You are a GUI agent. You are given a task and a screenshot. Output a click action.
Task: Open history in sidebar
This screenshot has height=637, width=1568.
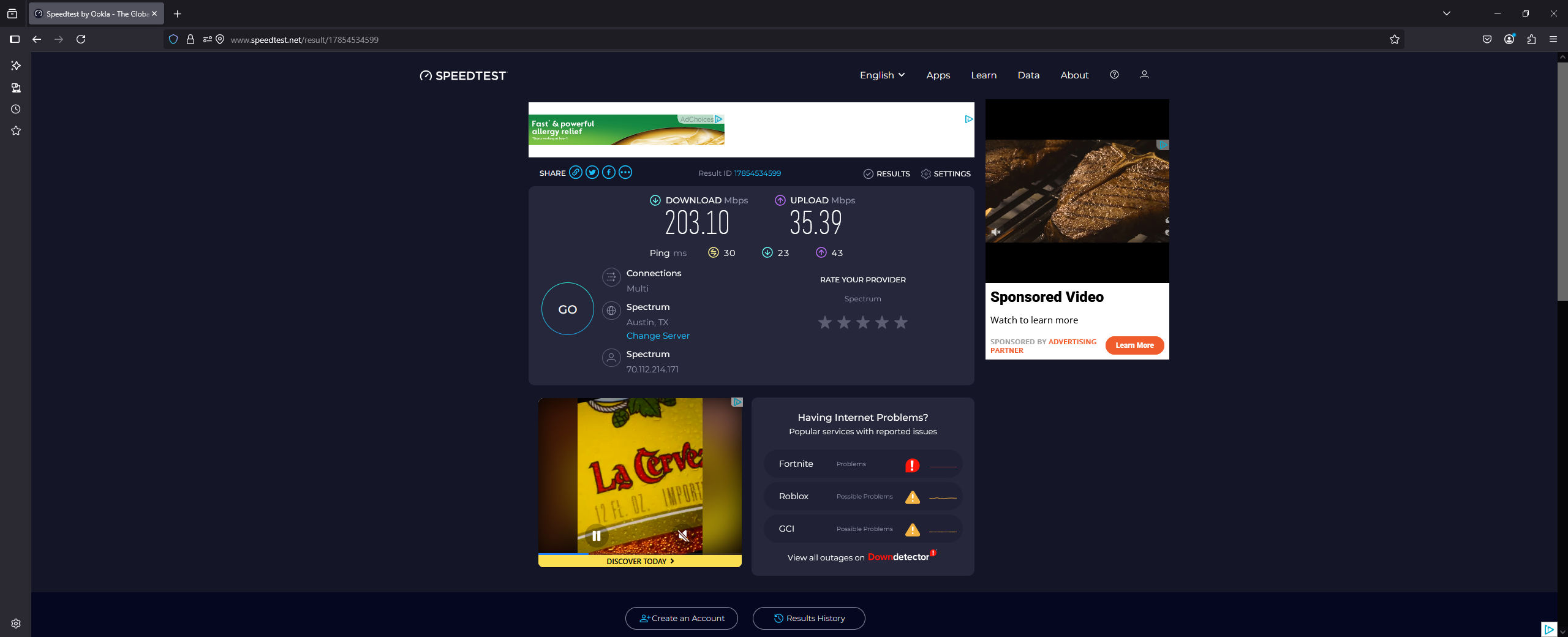[16, 109]
